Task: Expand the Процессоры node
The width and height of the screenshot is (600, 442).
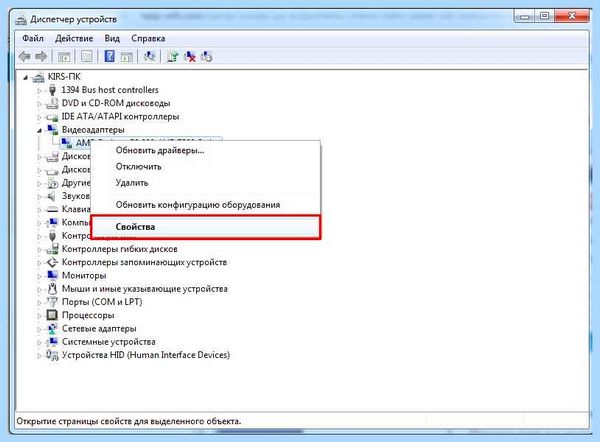Action: coord(39,316)
